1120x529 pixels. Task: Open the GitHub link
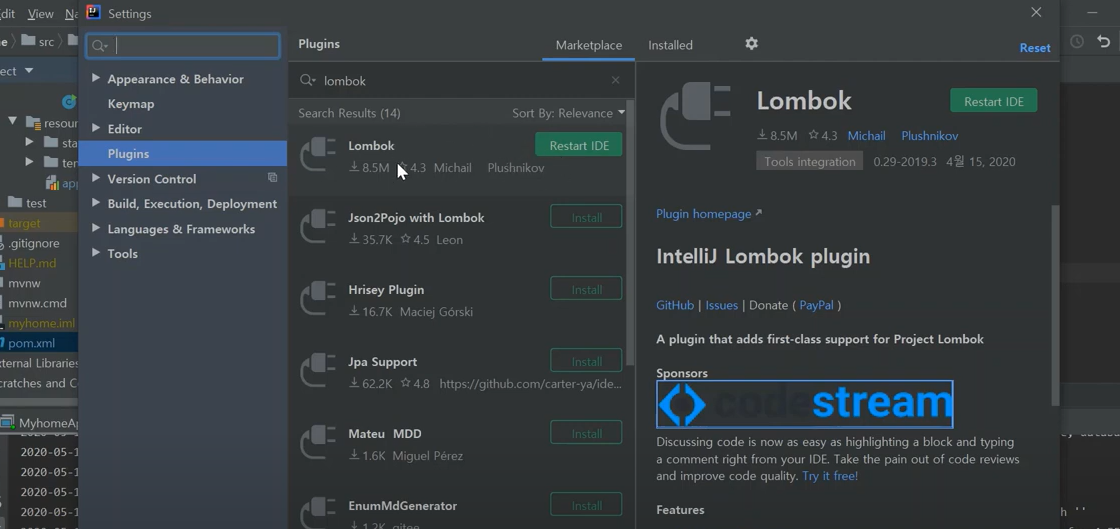674,305
